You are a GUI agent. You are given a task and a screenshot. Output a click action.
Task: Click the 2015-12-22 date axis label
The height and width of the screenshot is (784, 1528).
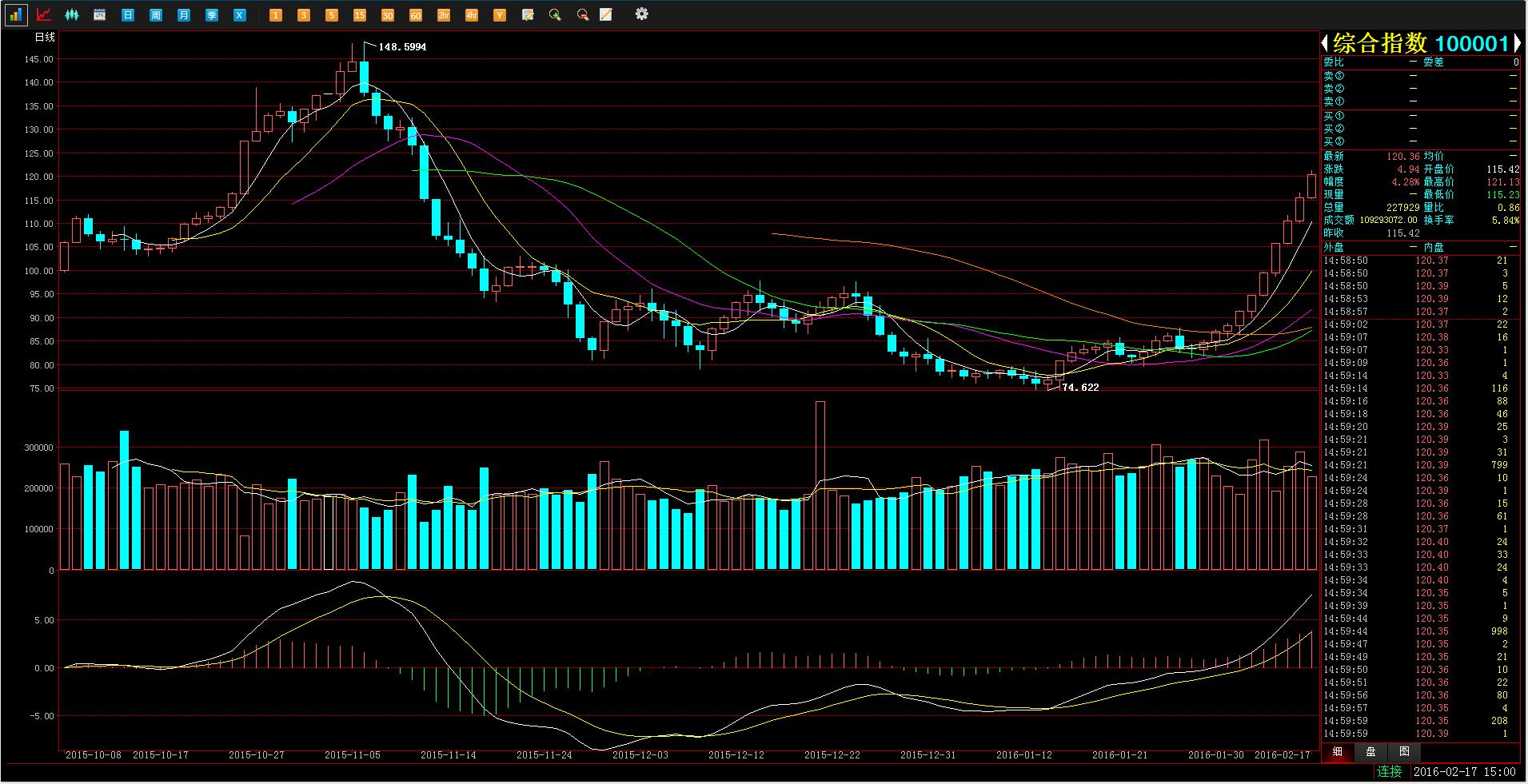832,755
